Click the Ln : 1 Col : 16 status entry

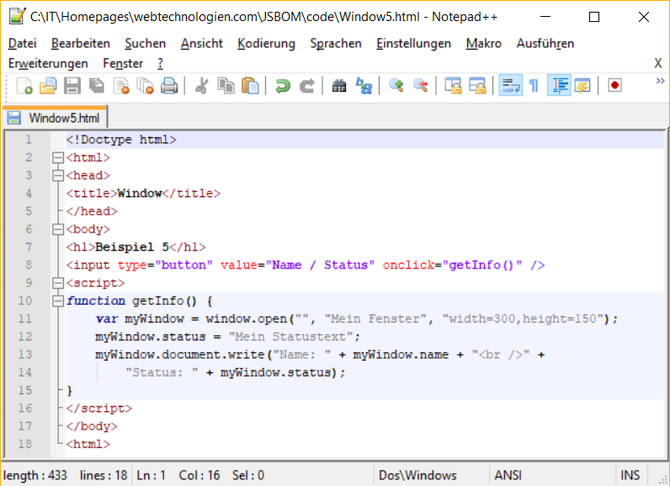178,475
